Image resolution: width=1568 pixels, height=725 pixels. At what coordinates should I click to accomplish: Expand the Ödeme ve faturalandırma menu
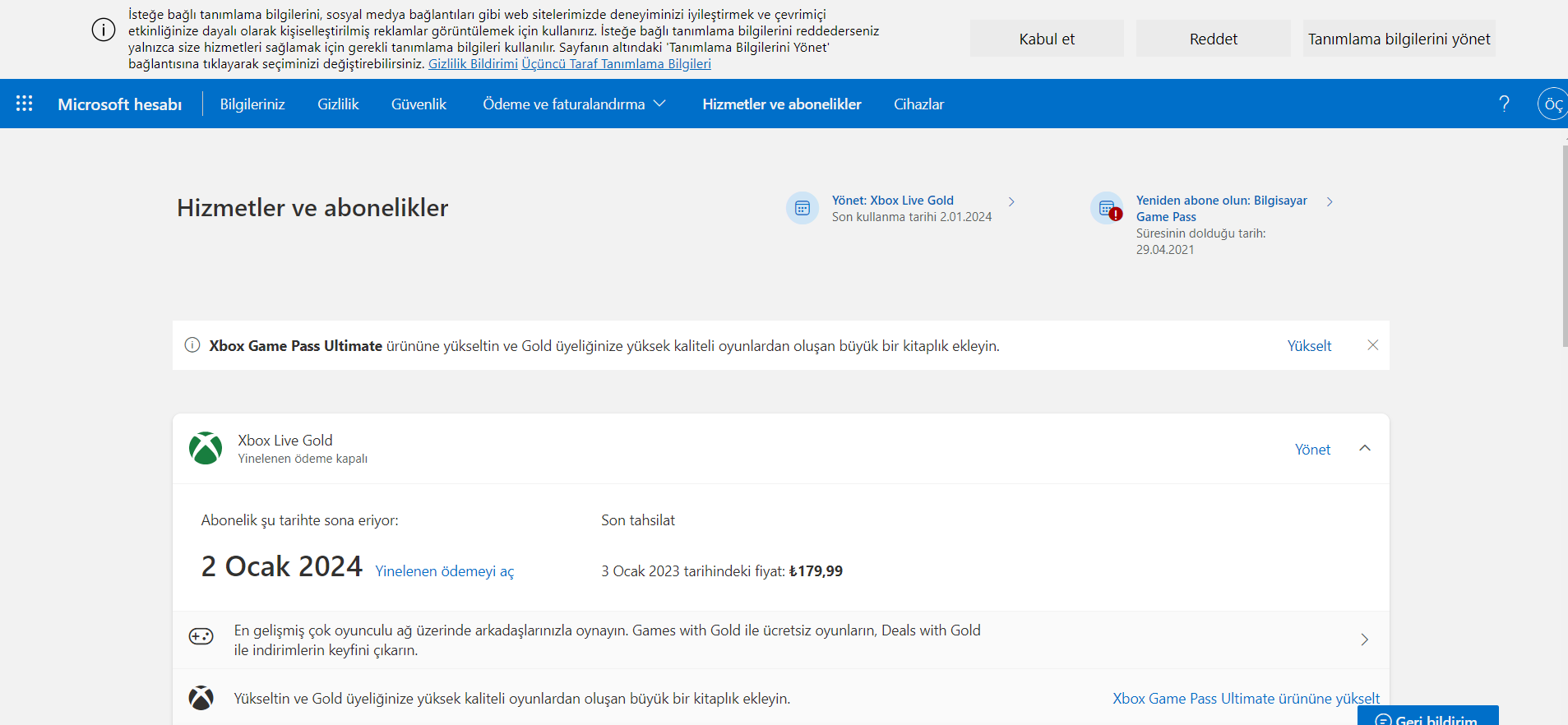[x=574, y=104]
